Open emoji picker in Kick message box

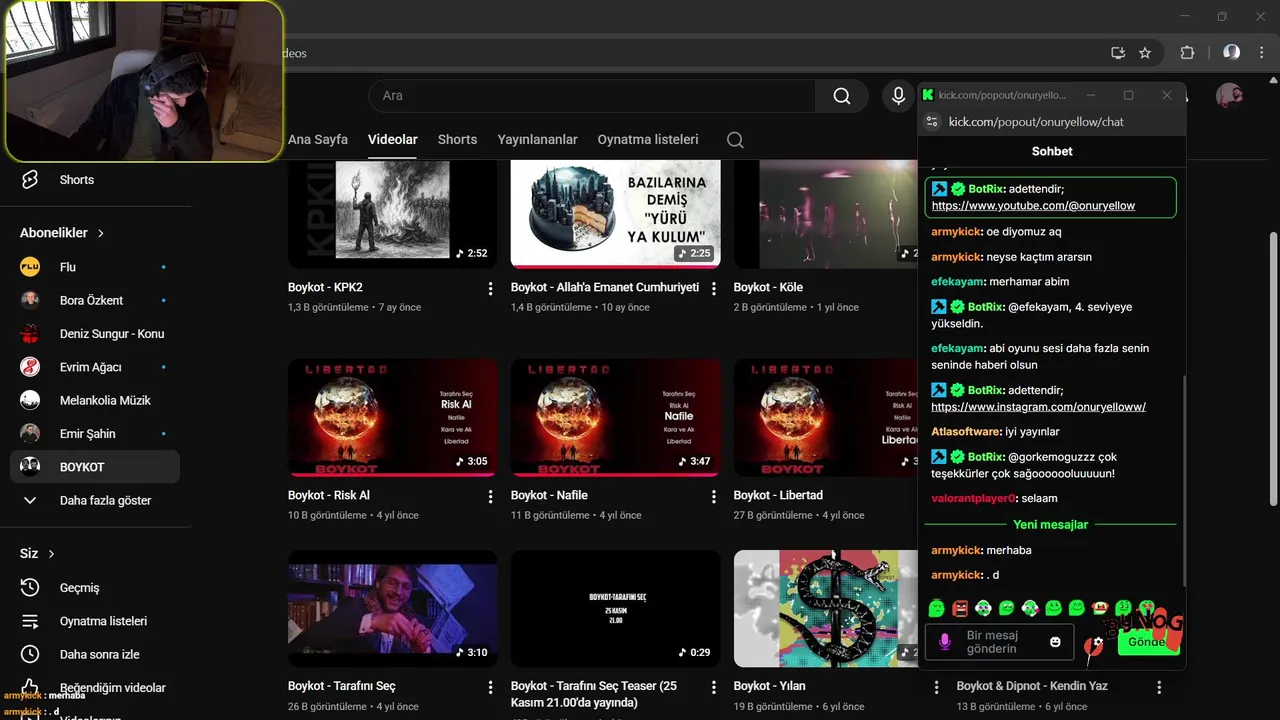tap(1055, 641)
